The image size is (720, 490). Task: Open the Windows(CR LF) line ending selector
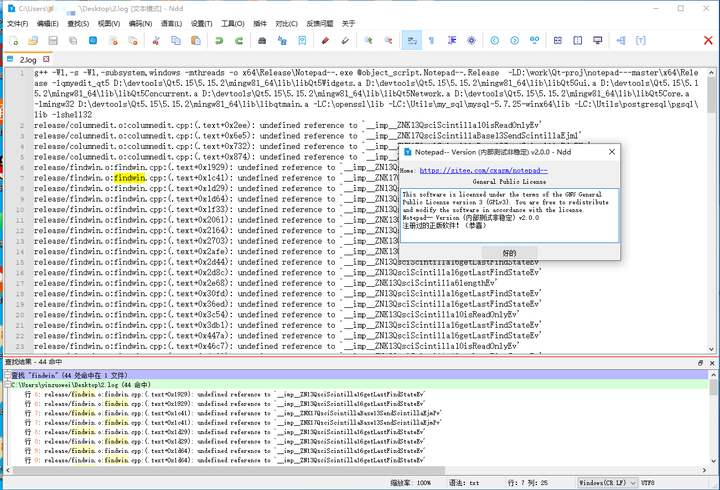click(606, 483)
